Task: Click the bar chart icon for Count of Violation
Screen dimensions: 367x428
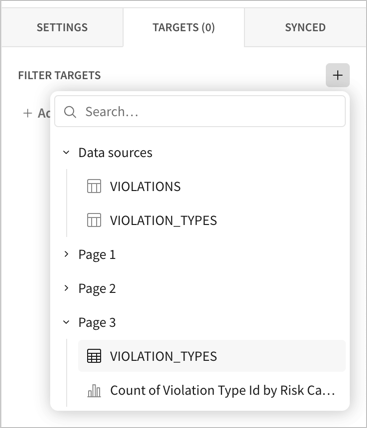Action: [x=94, y=390]
